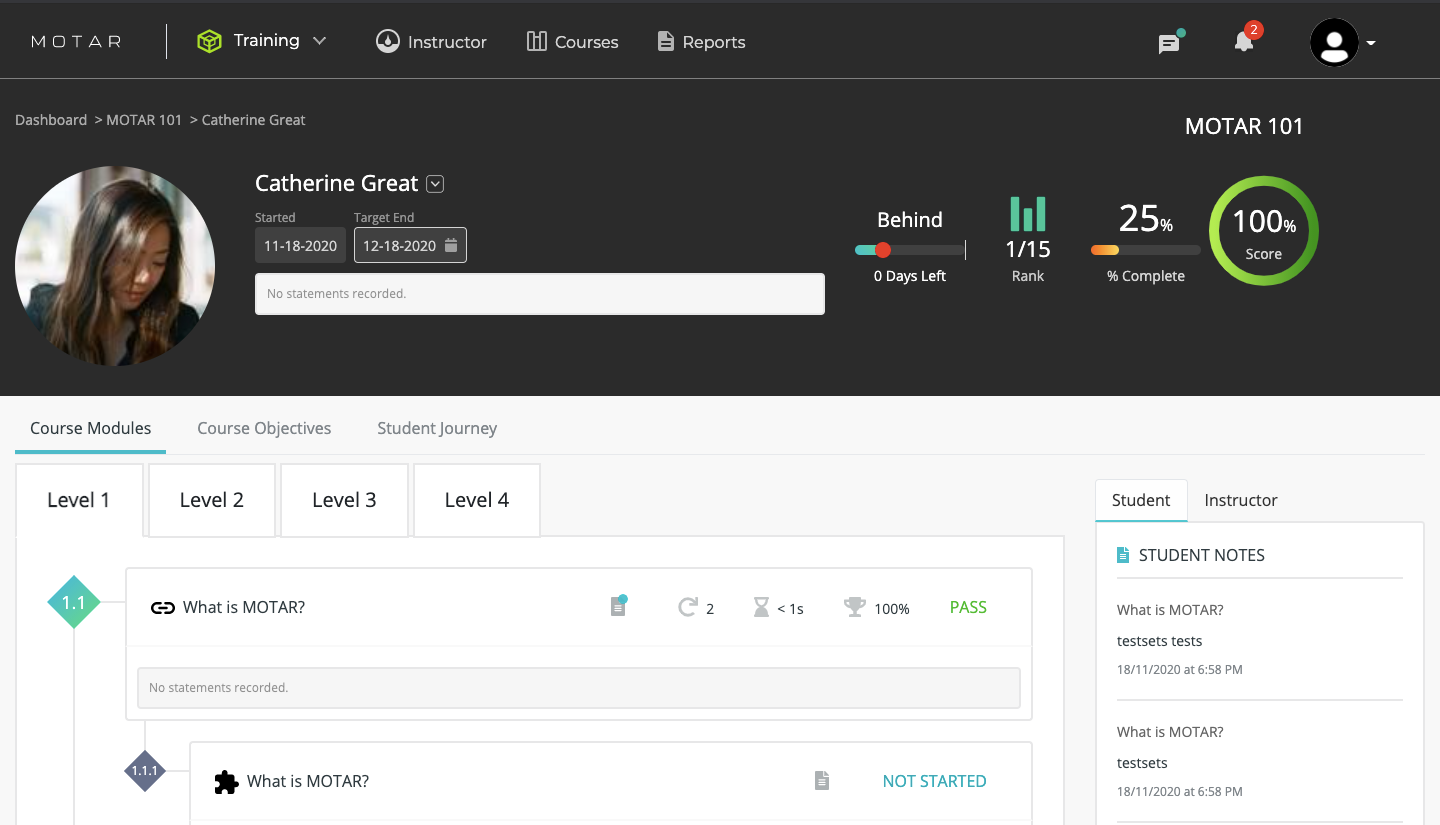Click the document icon beside NOT STARTED
This screenshot has height=825, width=1440.
822,781
